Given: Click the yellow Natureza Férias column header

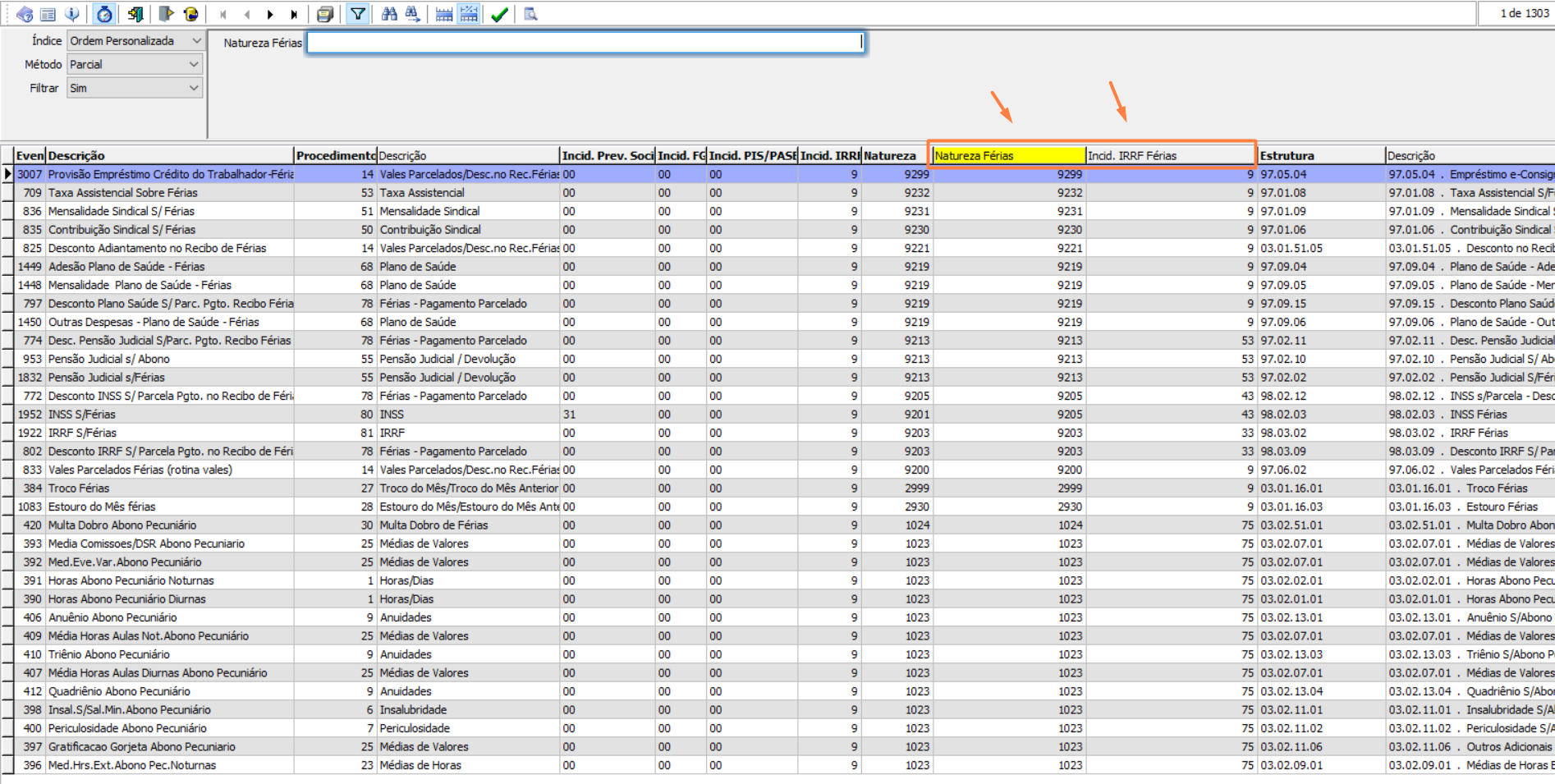Looking at the screenshot, I should pyautogui.click(x=1008, y=155).
